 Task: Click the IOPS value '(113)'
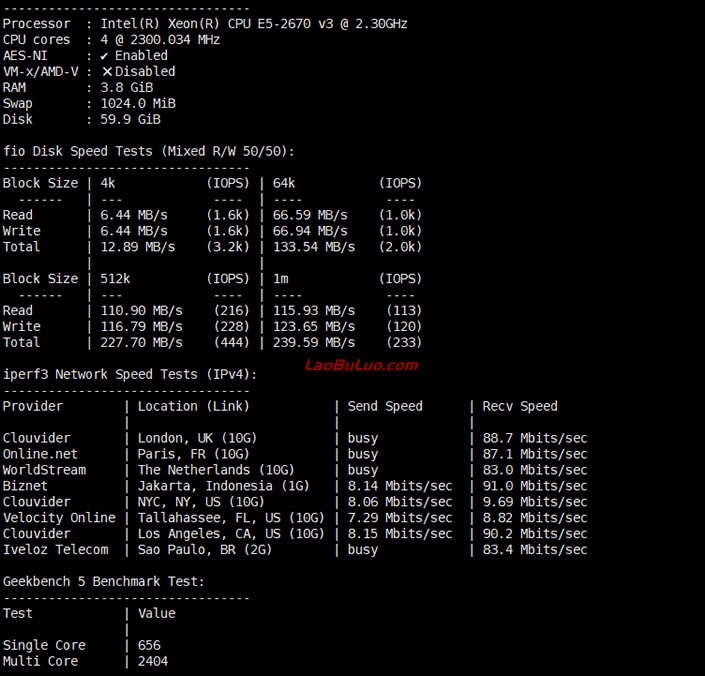pyautogui.click(x=404, y=311)
